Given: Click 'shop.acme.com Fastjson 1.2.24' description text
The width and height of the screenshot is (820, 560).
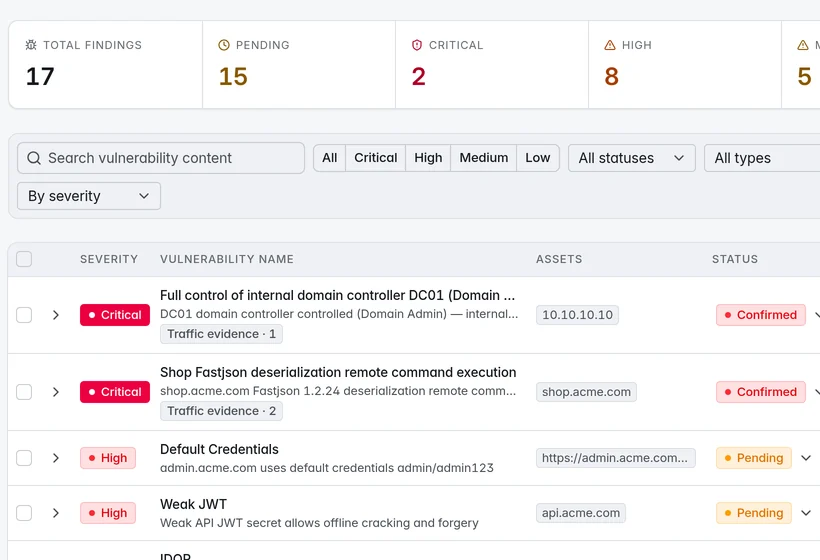Looking at the screenshot, I should pyautogui.click(x=338, y=391).
